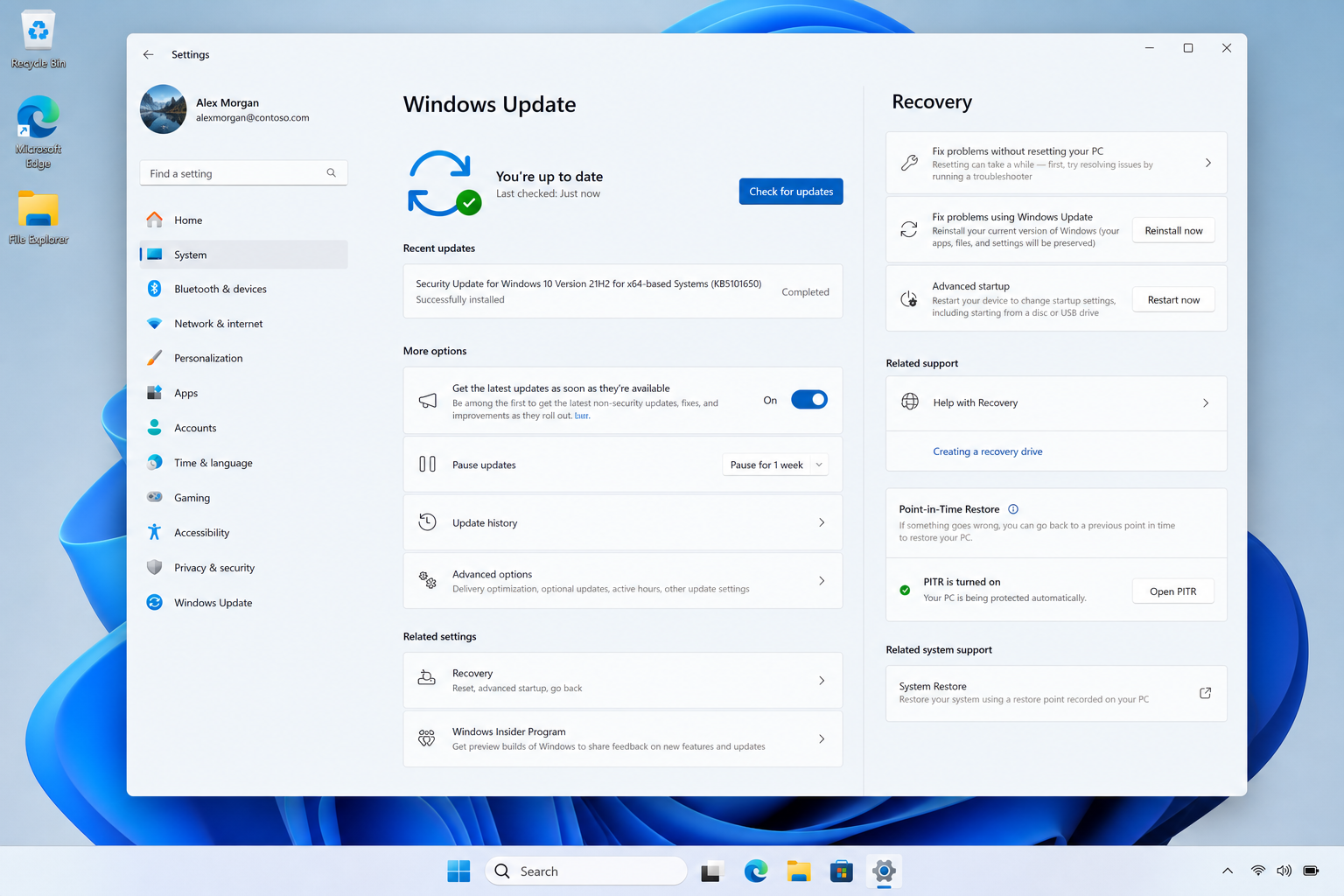
Task: Click the Windows Insider Program icon
Action: pos(427,738)
